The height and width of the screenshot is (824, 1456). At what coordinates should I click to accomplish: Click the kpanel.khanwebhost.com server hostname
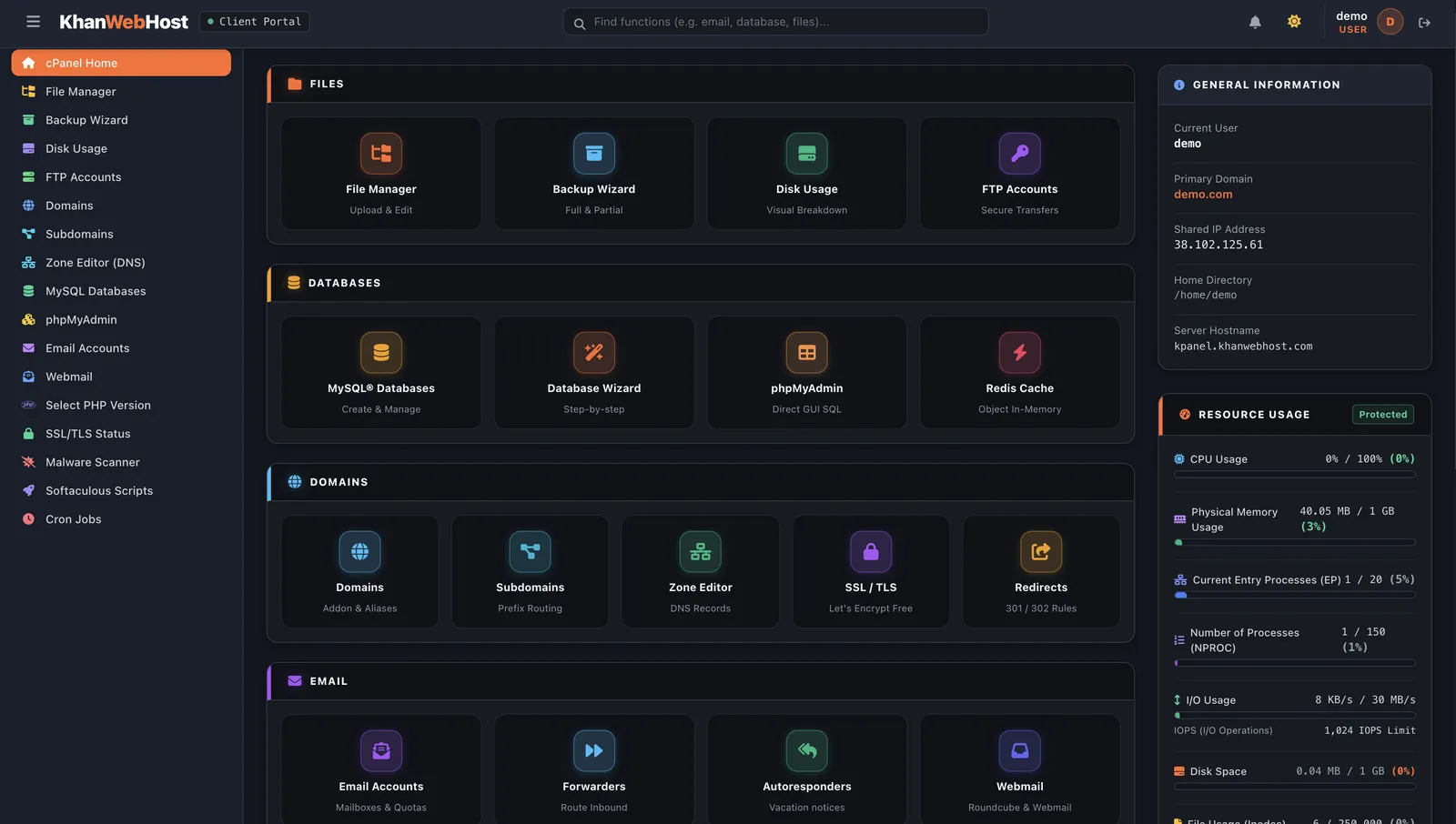(1243, 347)
